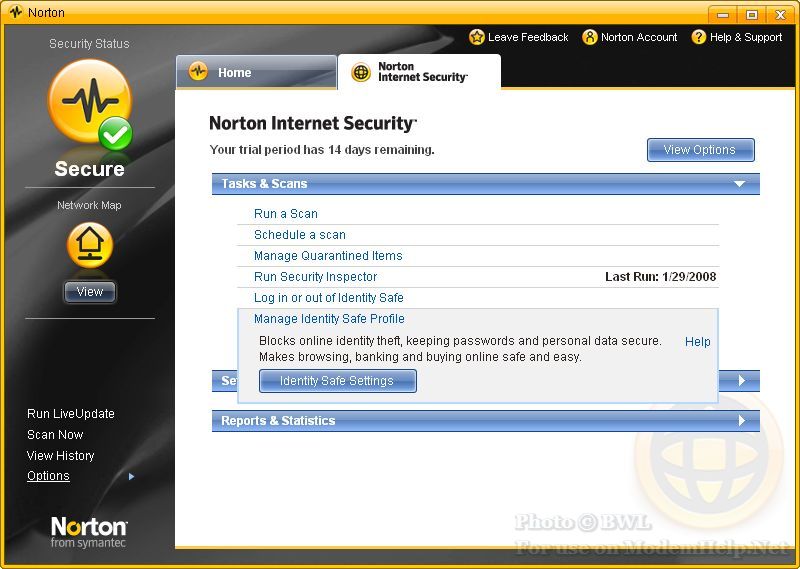Close the Norton window
The width and height of the screenshot is (800, 569).
coord(780,14)
